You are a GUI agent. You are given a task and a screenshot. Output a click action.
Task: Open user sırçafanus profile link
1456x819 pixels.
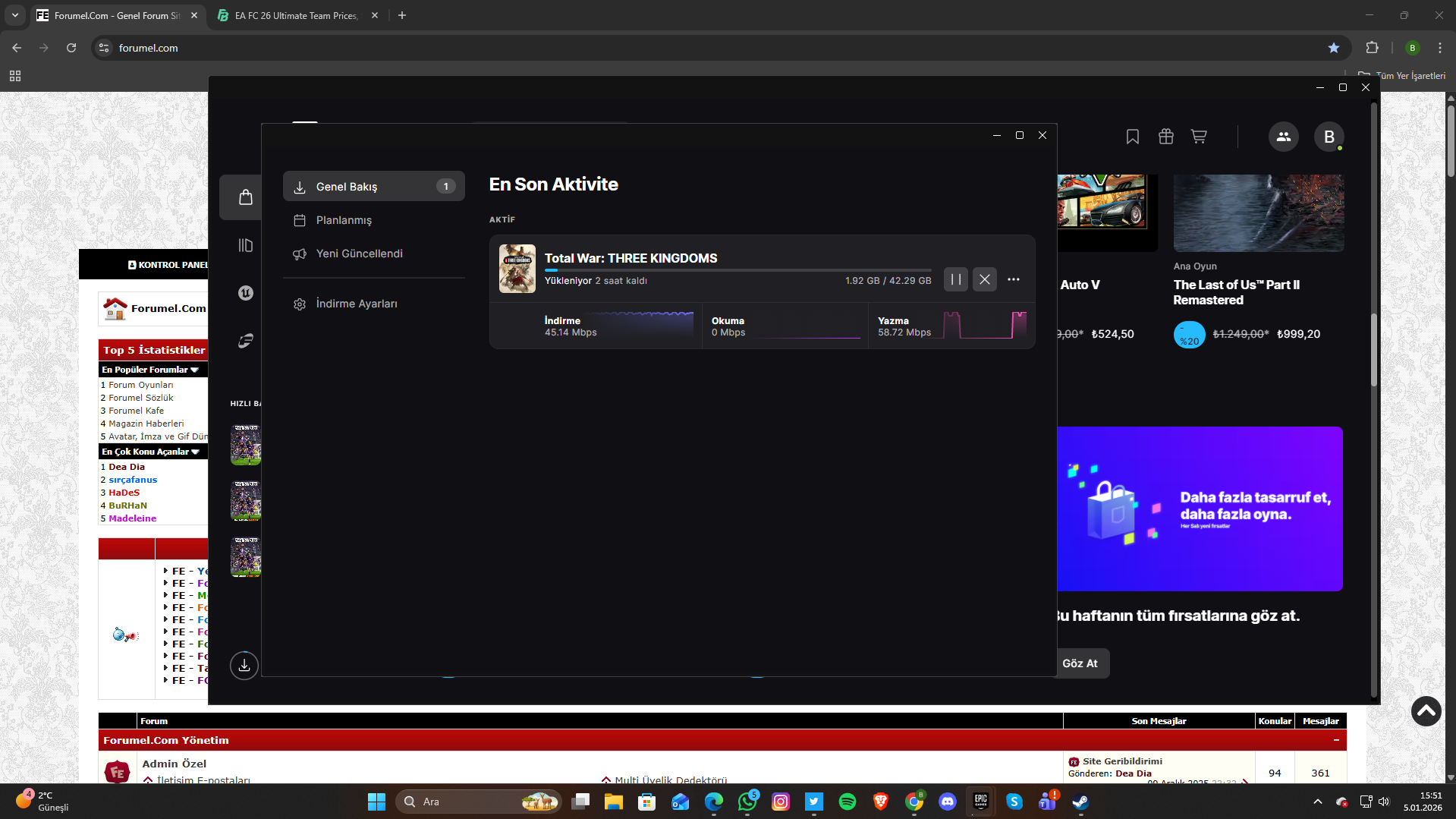133,480
